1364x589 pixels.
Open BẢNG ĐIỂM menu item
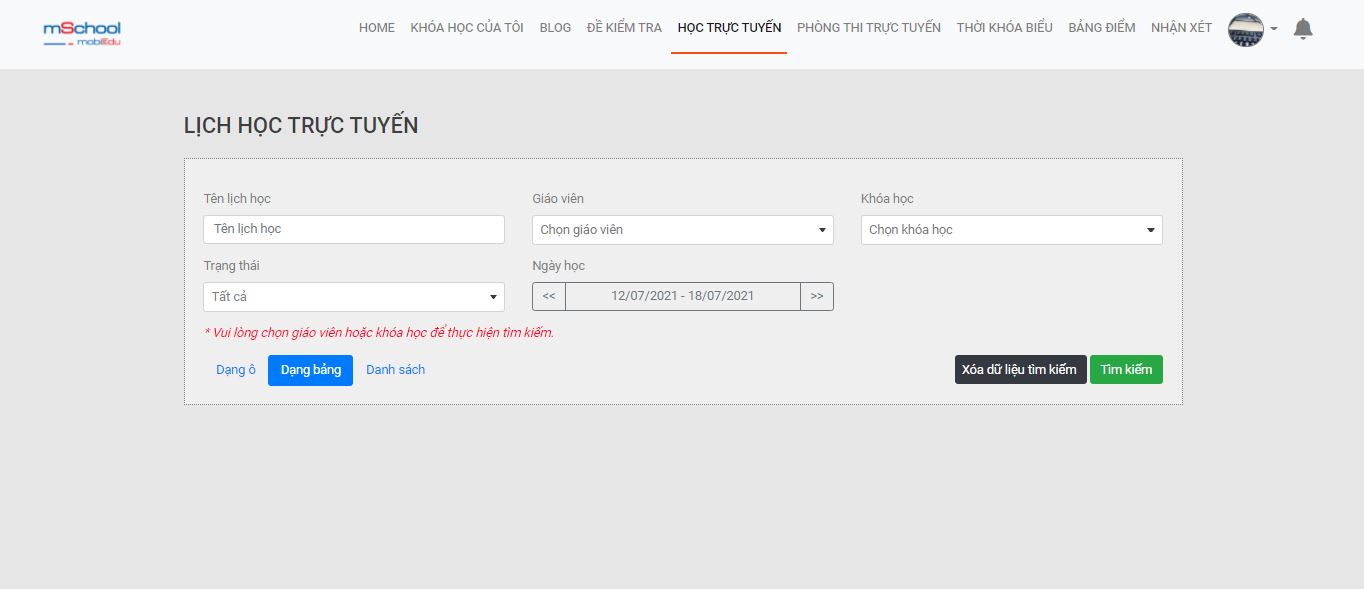(1102, 28)
